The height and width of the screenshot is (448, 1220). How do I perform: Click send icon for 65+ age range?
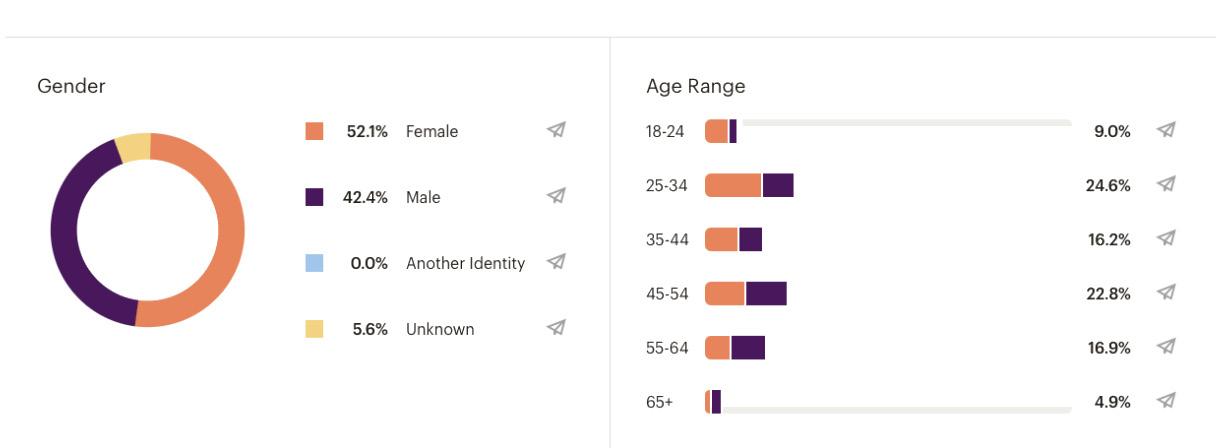tap(1165, 401)
